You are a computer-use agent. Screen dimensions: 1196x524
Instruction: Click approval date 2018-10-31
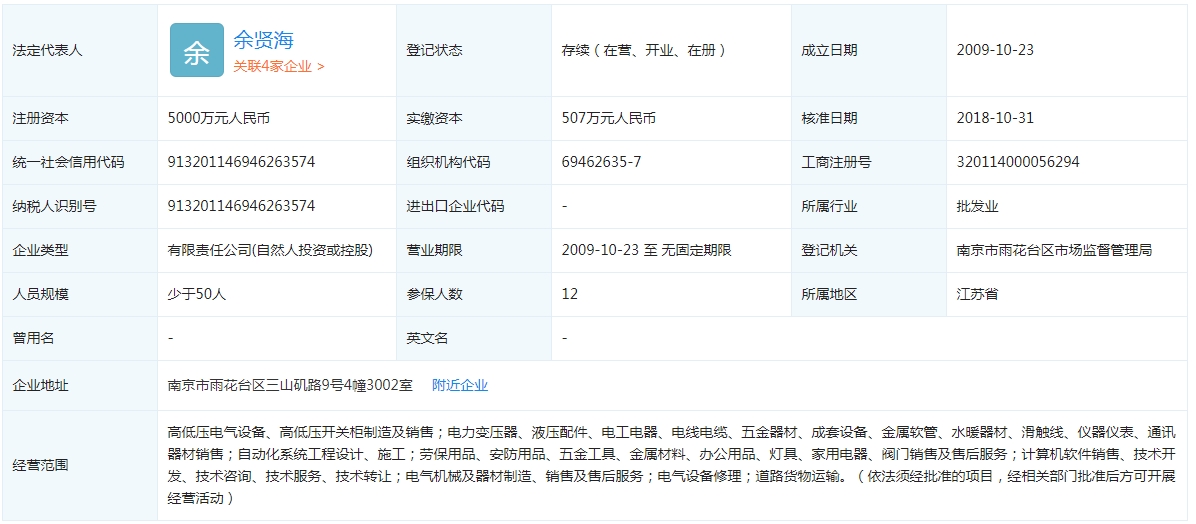click(994, 118)
